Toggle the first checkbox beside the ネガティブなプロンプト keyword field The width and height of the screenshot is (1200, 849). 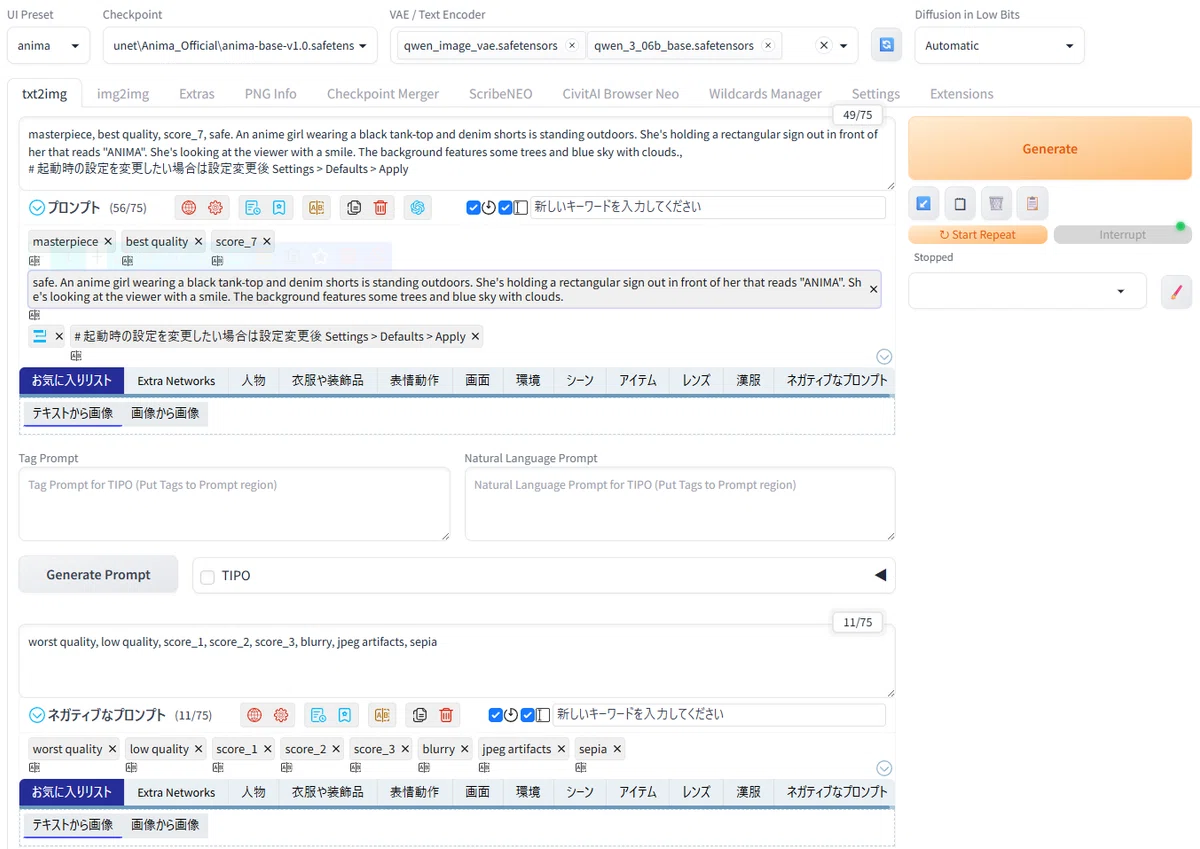coord(495,715)
